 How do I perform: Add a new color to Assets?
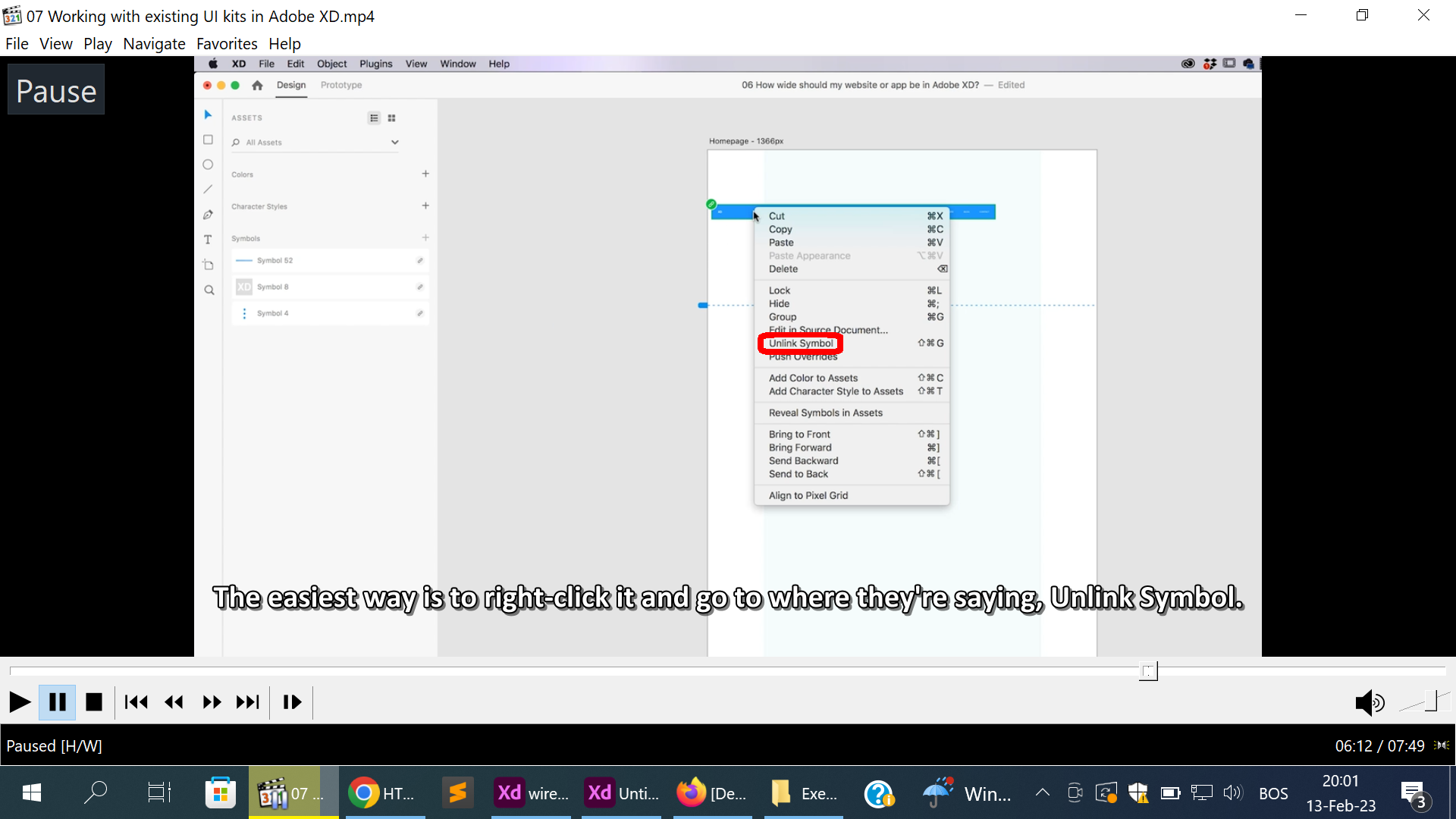coord(425,173)
